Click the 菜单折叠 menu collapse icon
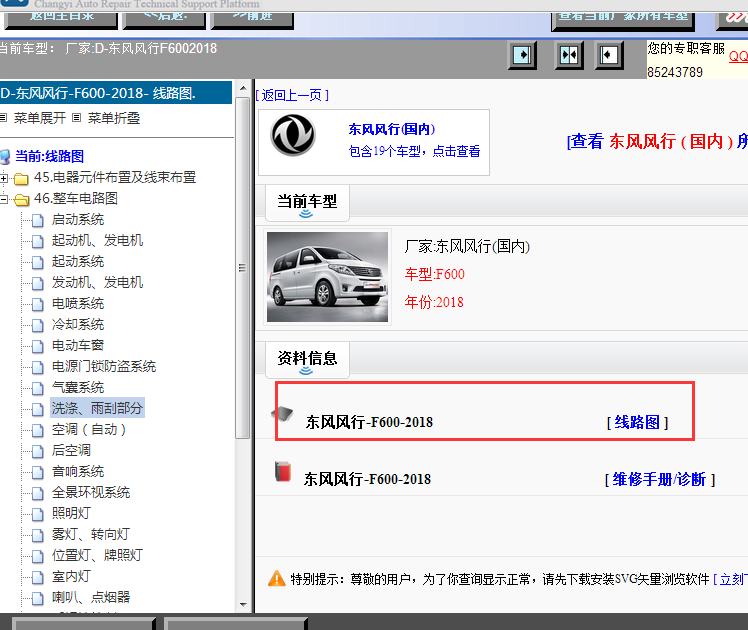 (76, 117)
